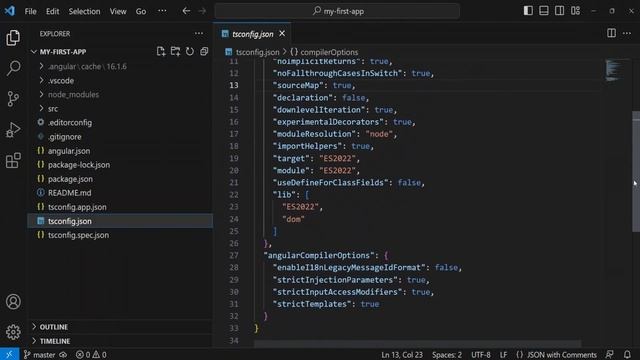The width and height of the screenshot is (640, 360).
Task: Refresh the Explorer file tree
Action: point(190,51)
